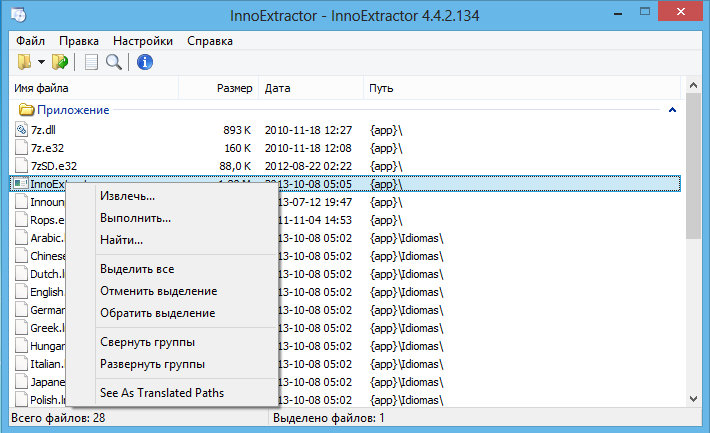Sort by the Имя файла column header
This screenshot has width=710, height=433.
tap(94, 88)
